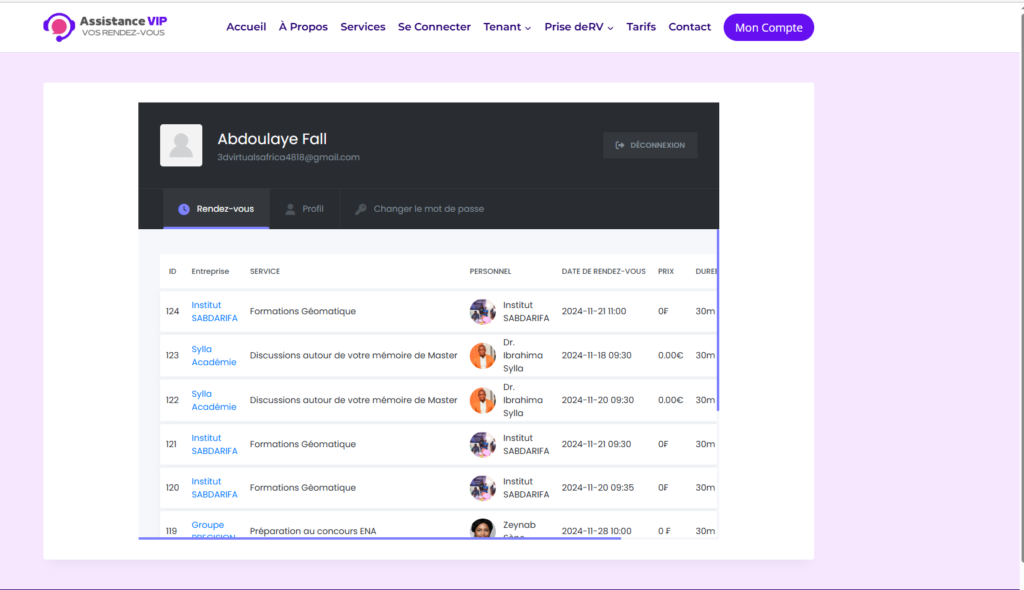This screenshot has height=590, width=1024.
Task: Click the horizontal scrollbar under the table
Action: click(x=380, y=538)
